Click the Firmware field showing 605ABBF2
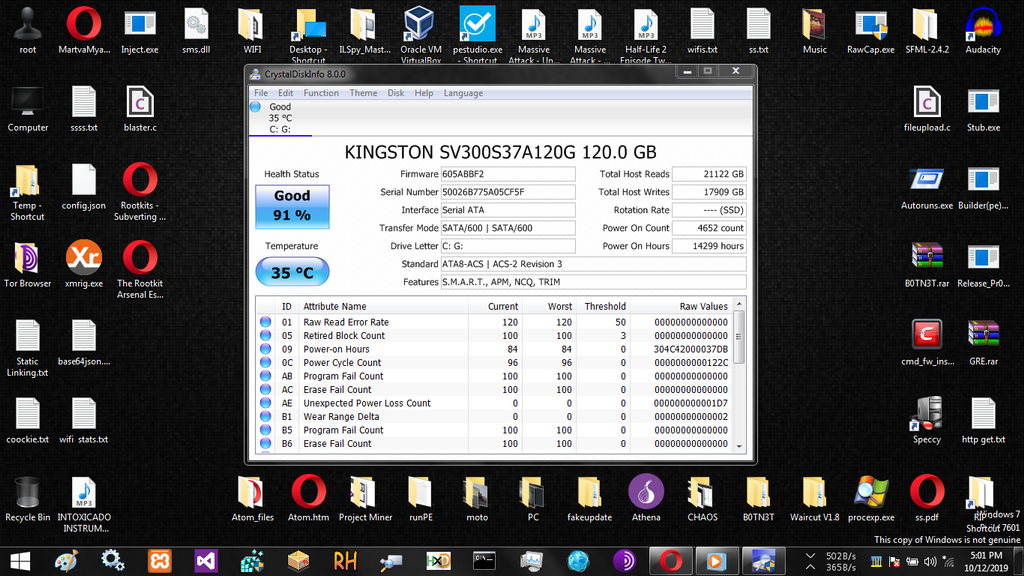The width and height of the screenshot is (1024, 576). click(508, 174)
